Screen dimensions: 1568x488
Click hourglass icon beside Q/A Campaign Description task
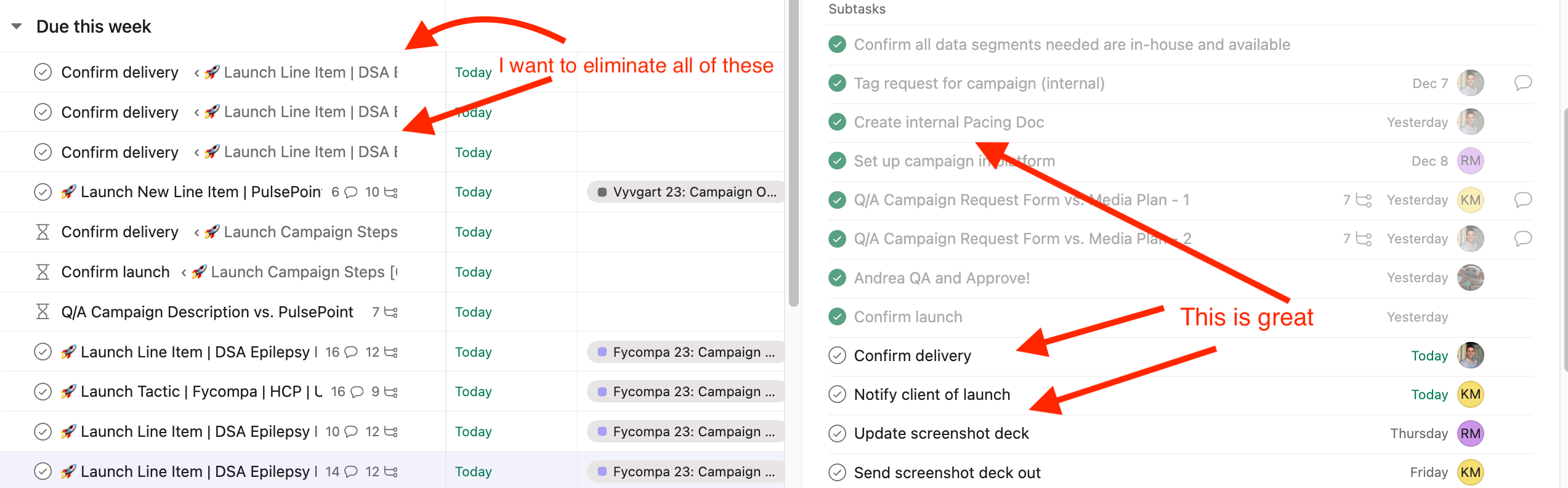[42, 312]
